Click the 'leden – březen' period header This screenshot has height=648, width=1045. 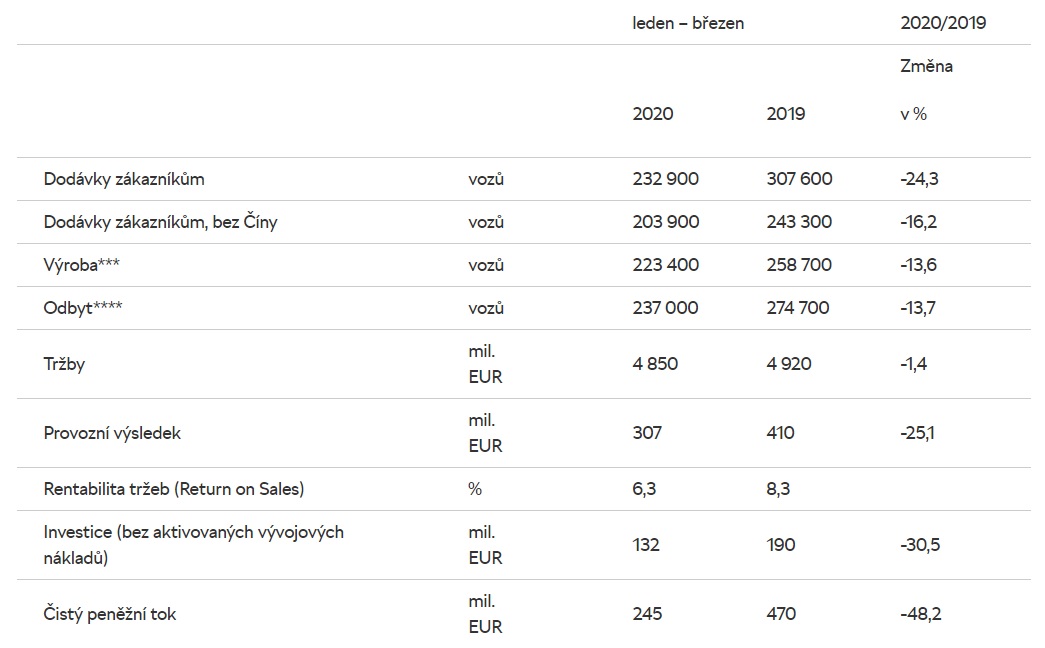point(688,23)
